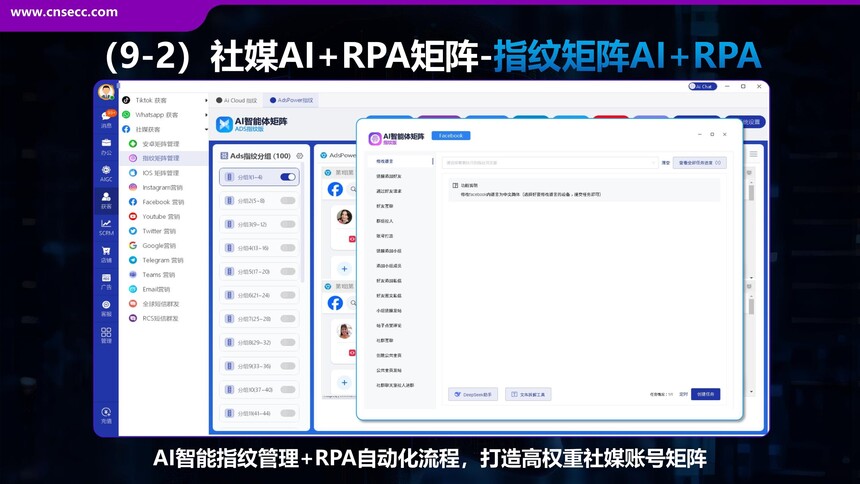This screenshot has height=484, width=860.
Task: Select 公共主页发帖 in dialog task list
Action: (x=389, y=370)
